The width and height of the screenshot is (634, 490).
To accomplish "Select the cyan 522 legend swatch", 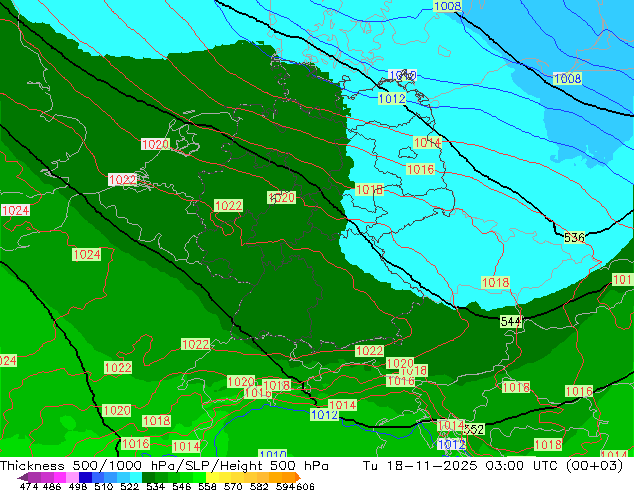I will click(136, 477).
